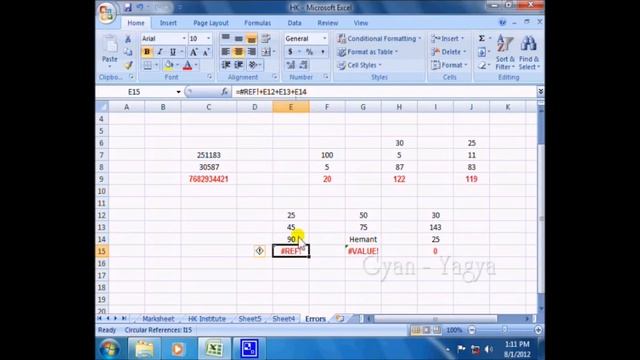This screenshot has width=640, height=360.
Task: Open Format as Table gallery
Action: click(x=368, y=52)
